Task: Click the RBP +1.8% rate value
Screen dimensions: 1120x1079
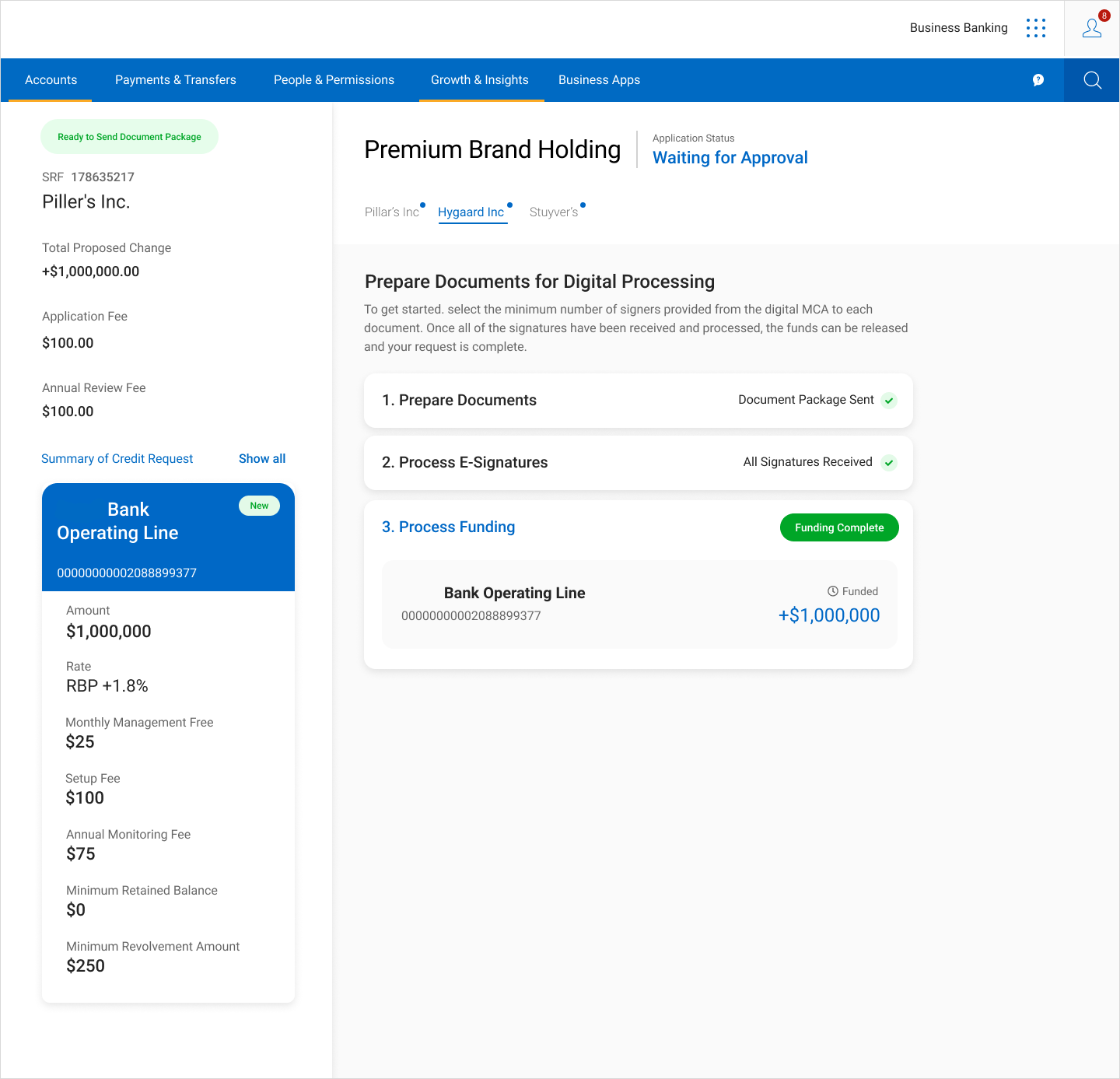Action: coord(107,686)
